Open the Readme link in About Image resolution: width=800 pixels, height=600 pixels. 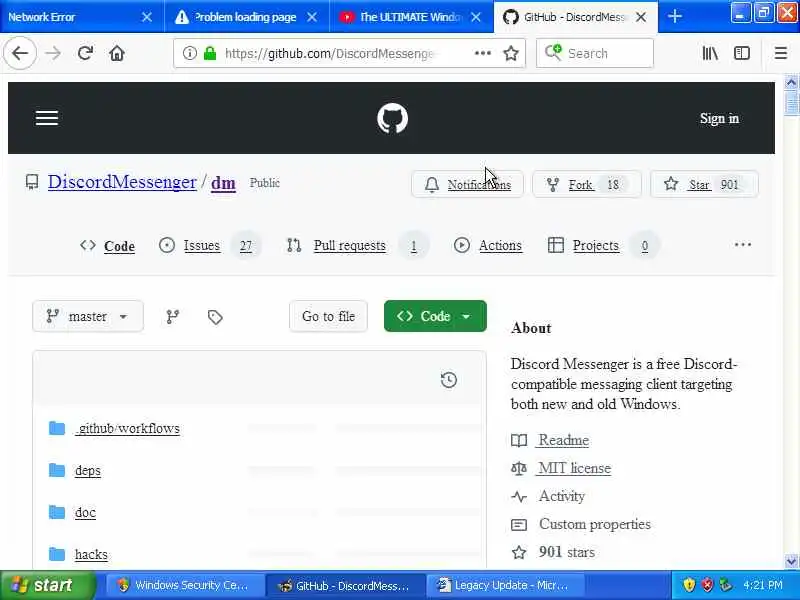point(563,440)
